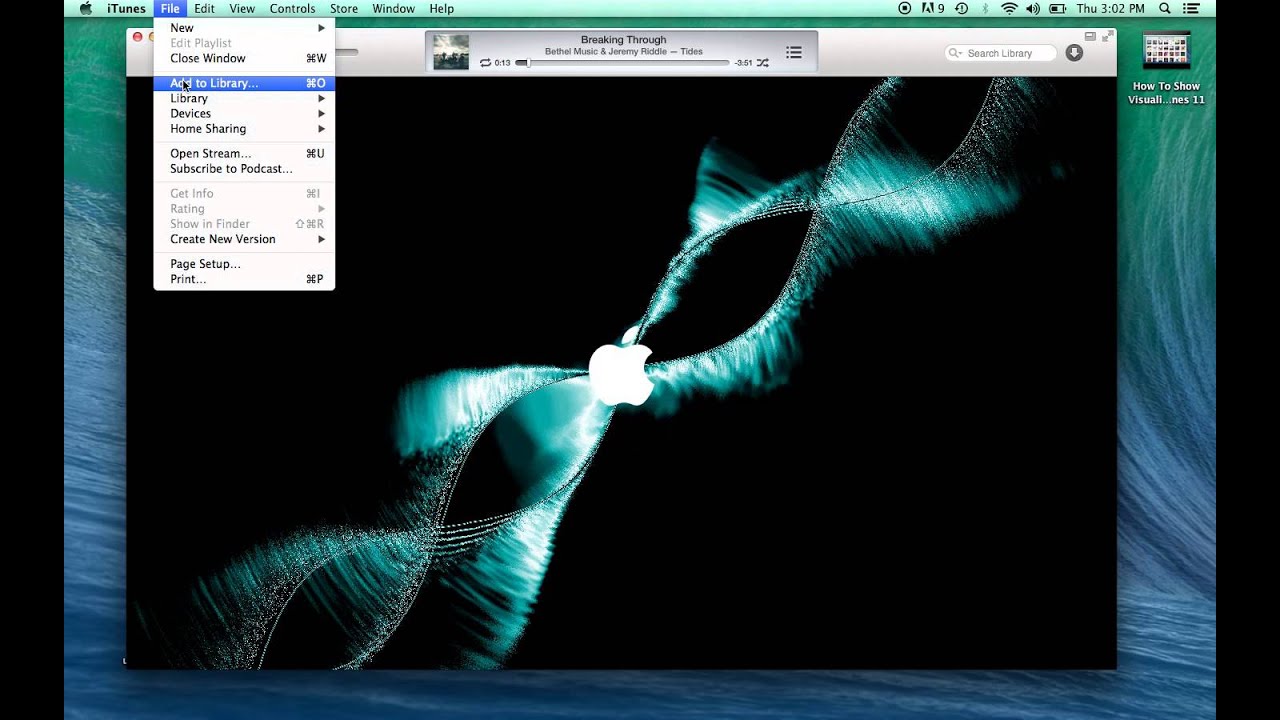Open the Store menu
Screen dimensions: 1280x720
[x=344, y=9]
